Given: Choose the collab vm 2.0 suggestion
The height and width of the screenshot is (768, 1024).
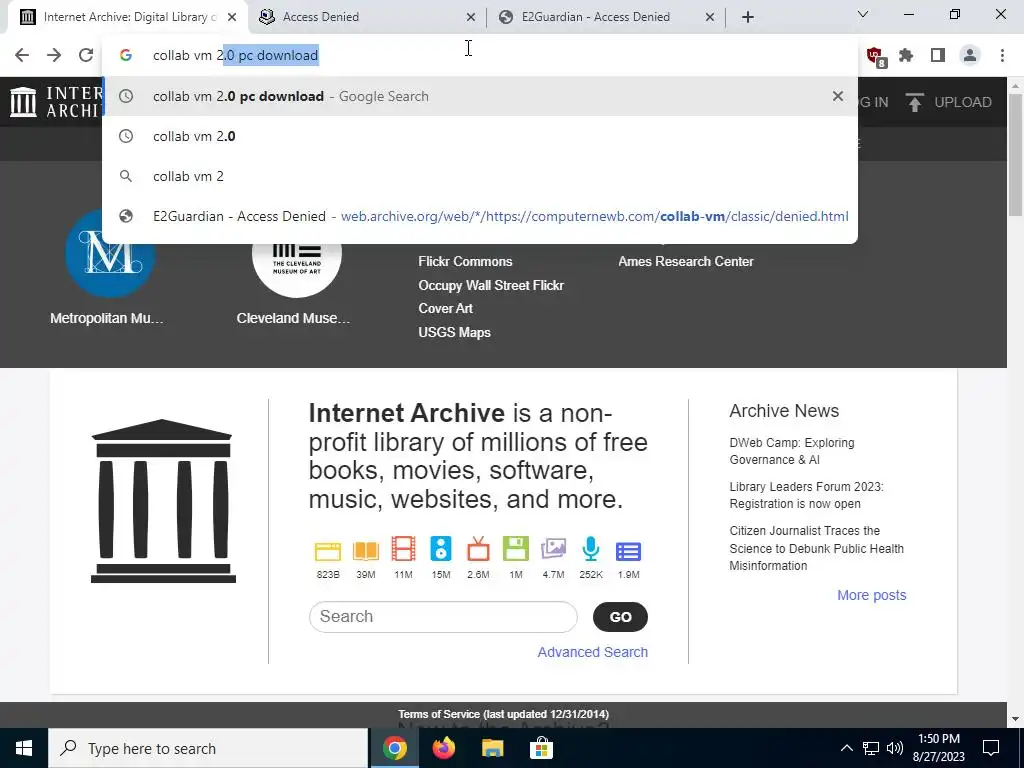Looking at the screenshot, I should click(479, 136).
